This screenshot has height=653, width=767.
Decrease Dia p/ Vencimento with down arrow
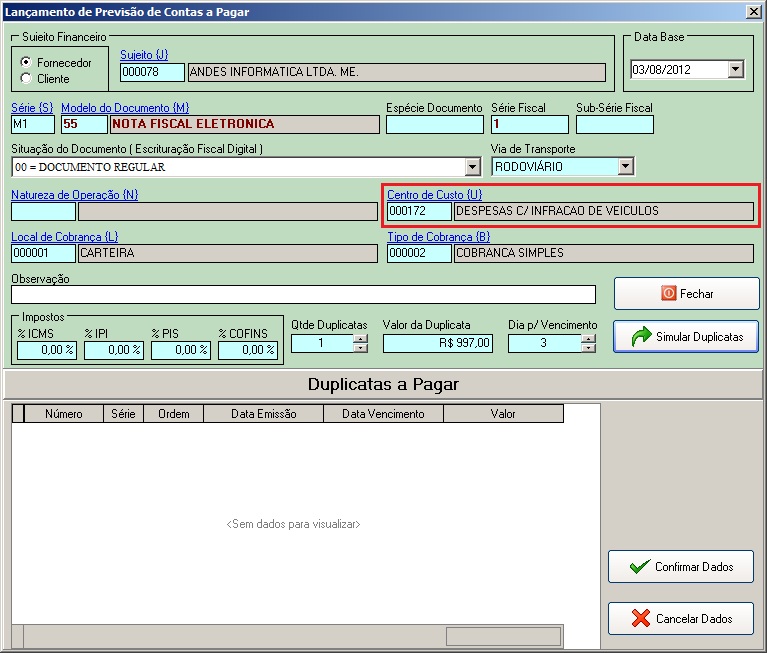point(589,348)
